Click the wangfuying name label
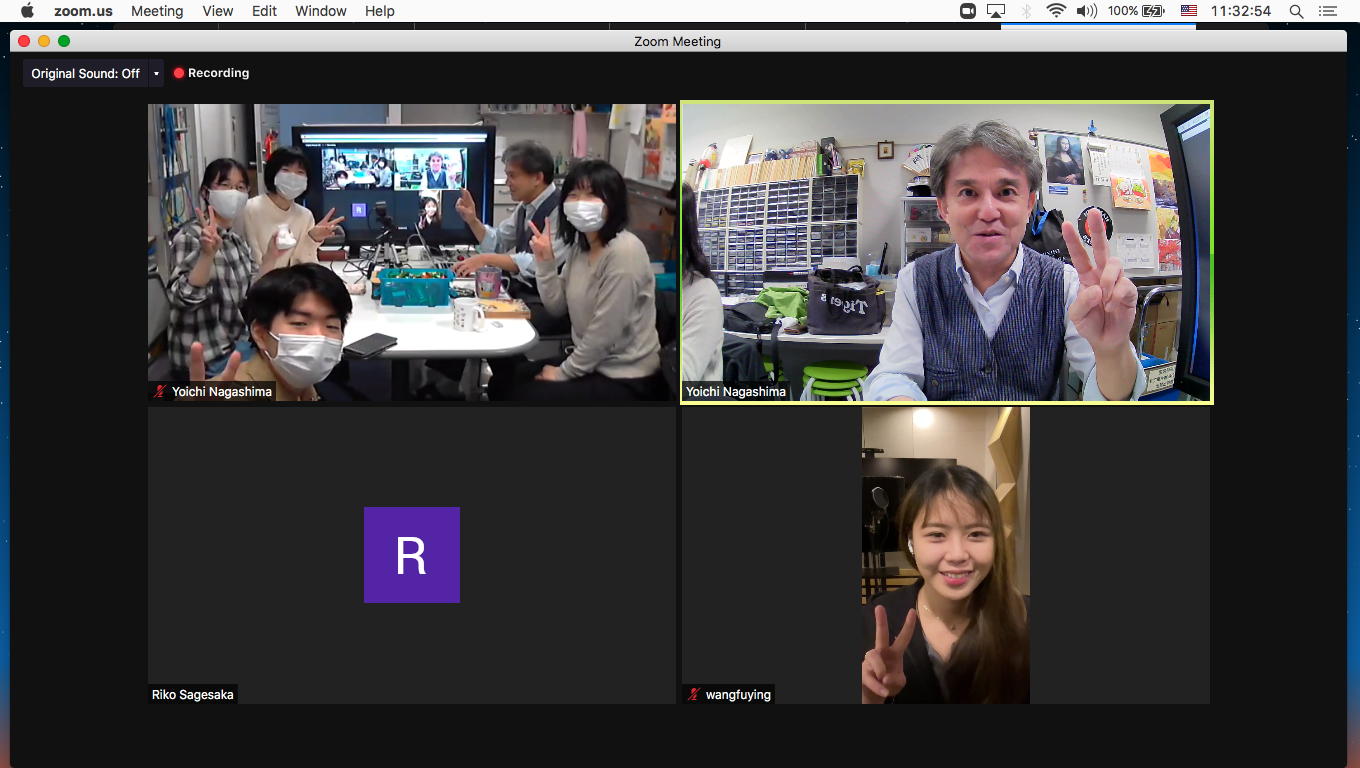The height and width of the screenshot is (768, 1360). coord(738,694)
